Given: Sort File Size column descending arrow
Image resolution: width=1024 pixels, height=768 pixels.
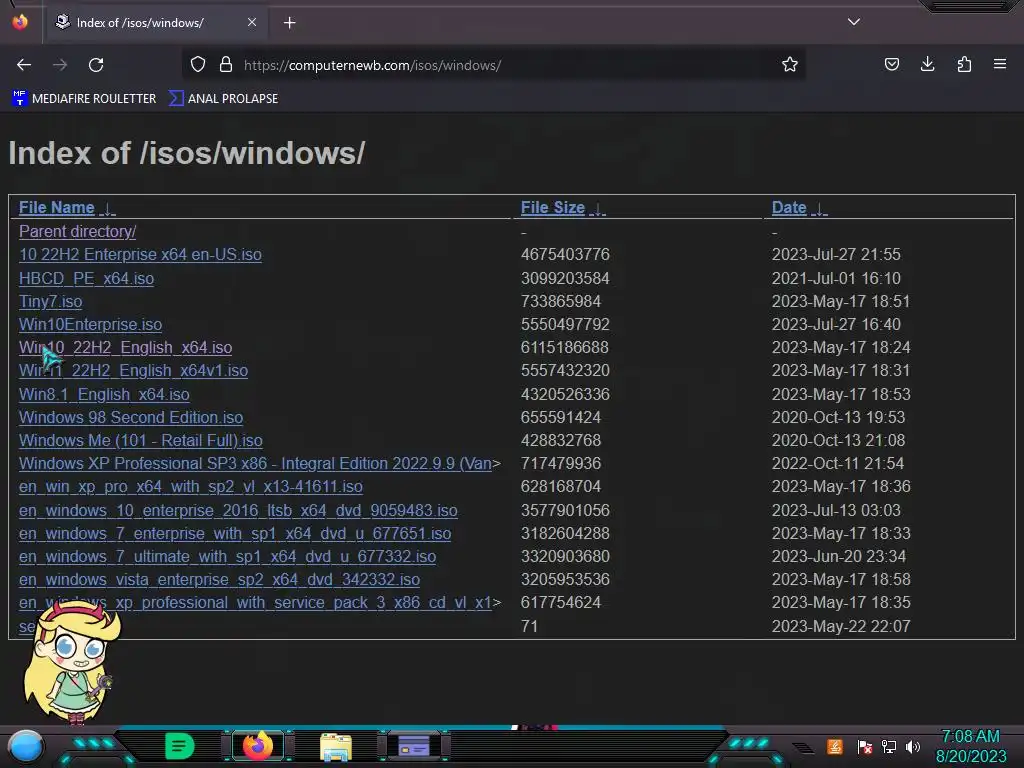Looking at the screenshot, I should click(598, 209).
